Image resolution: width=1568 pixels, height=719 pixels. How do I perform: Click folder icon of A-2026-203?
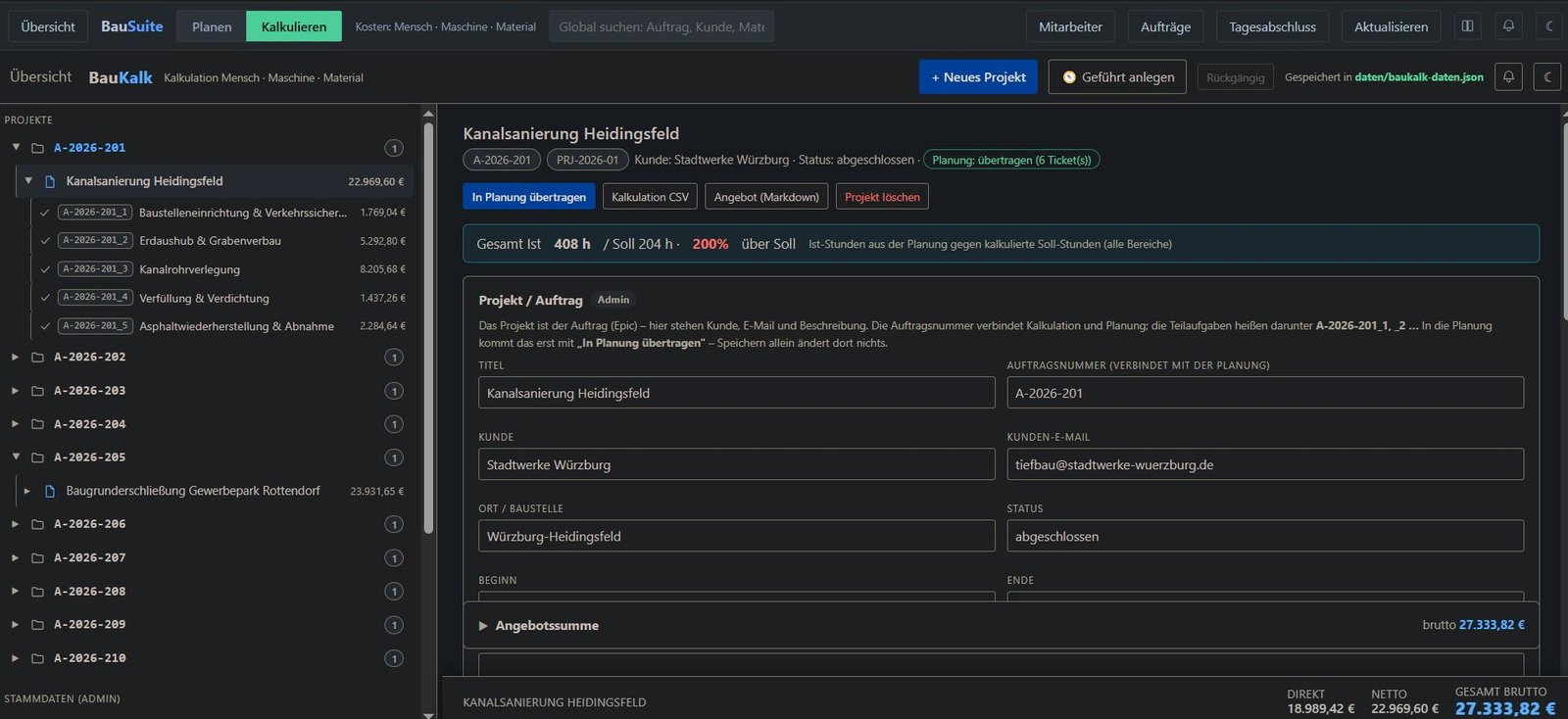tap(37, 391)
